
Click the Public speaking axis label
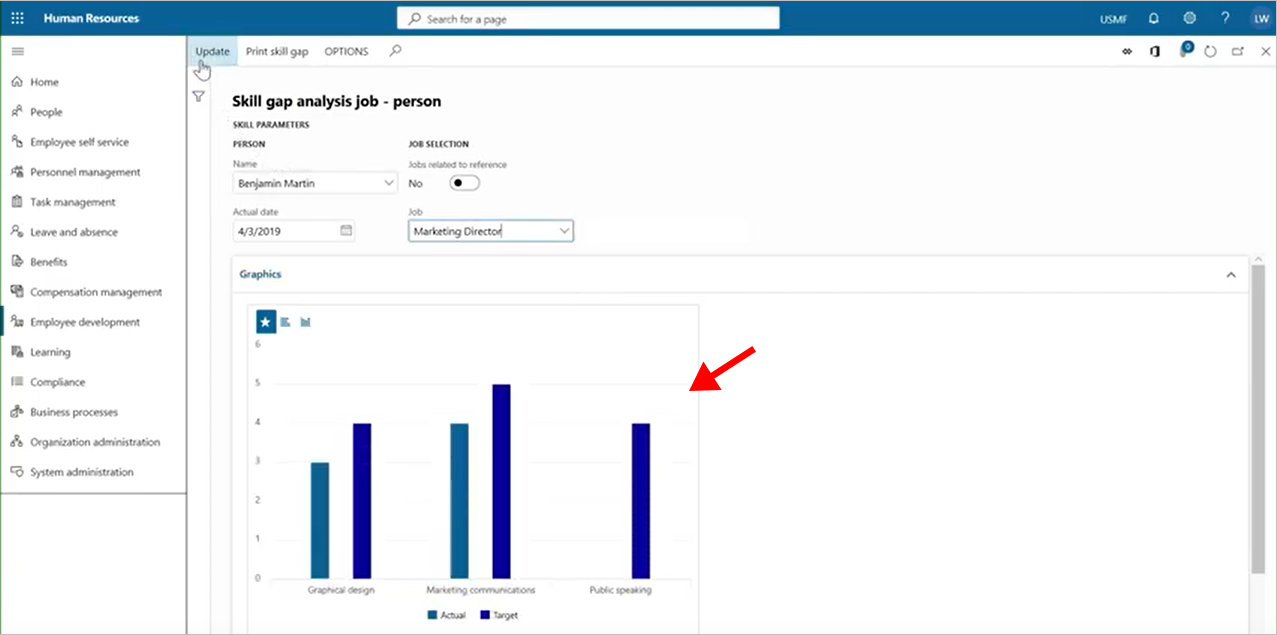(x=620, y=590)
